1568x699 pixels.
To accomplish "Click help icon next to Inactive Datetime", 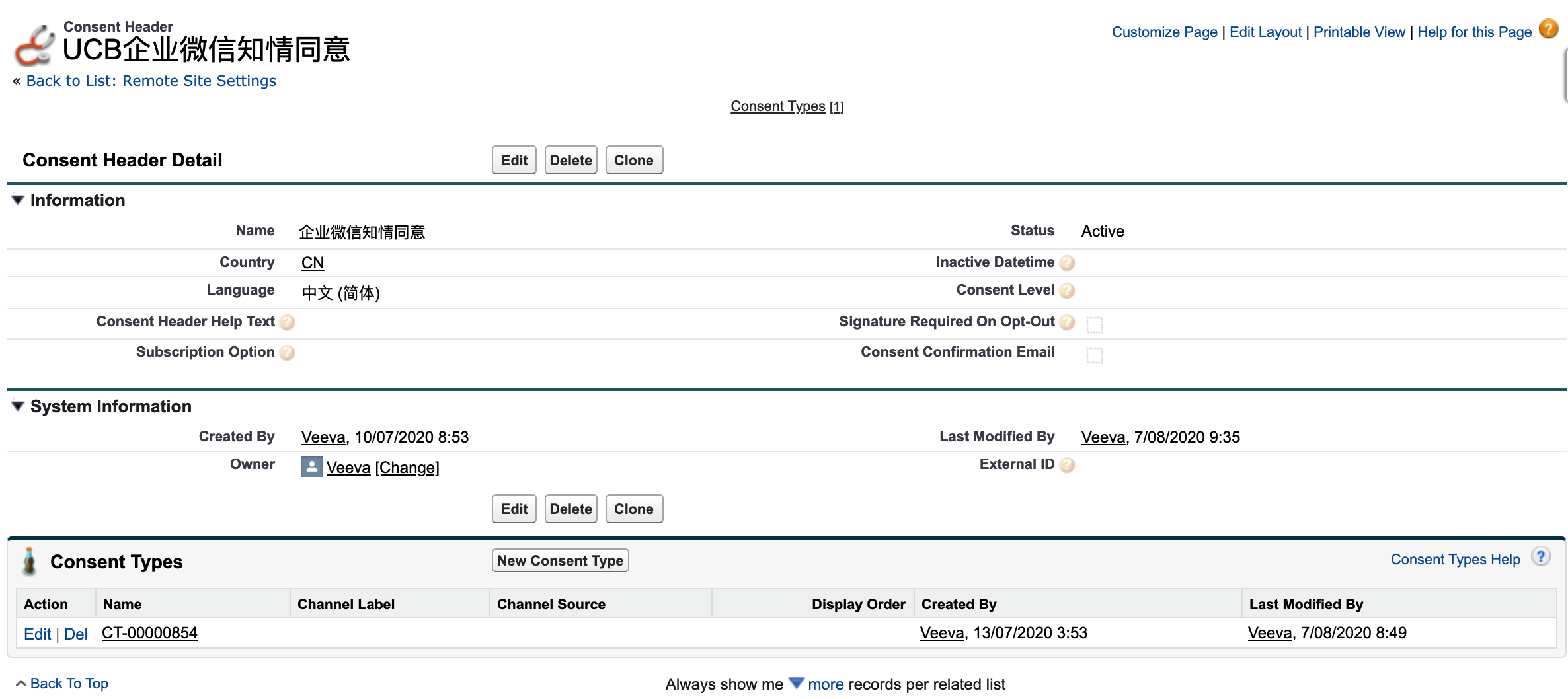I will click(1066, 263).
